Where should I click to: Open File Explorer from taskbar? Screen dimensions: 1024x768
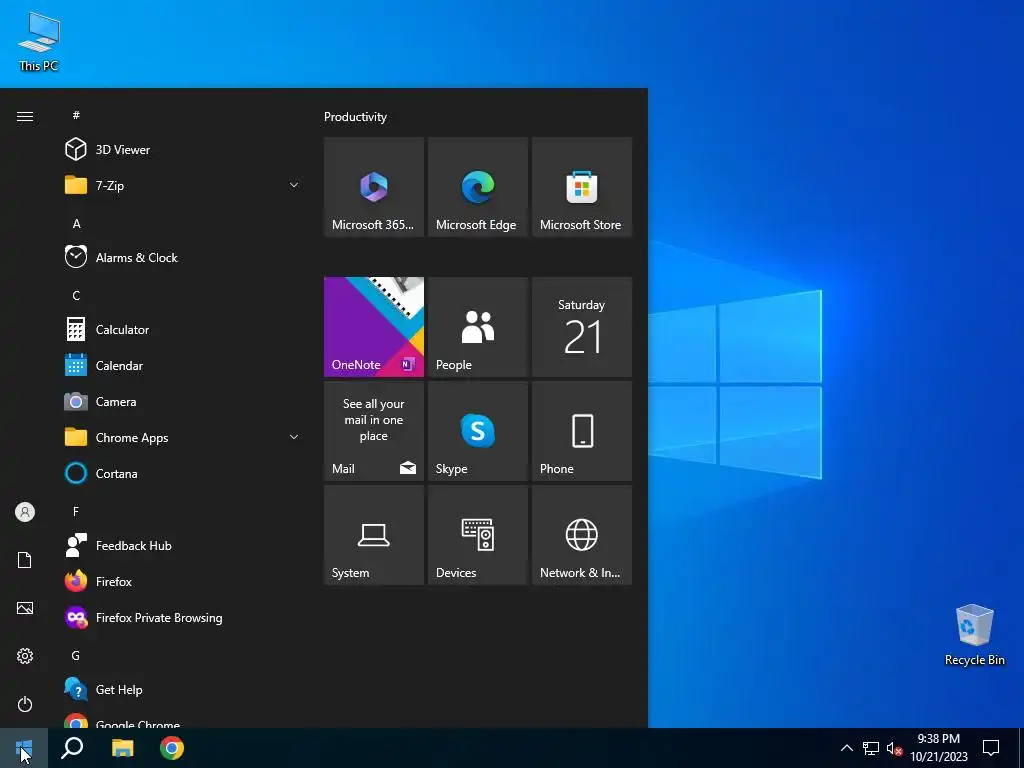[x=122, y=748]
